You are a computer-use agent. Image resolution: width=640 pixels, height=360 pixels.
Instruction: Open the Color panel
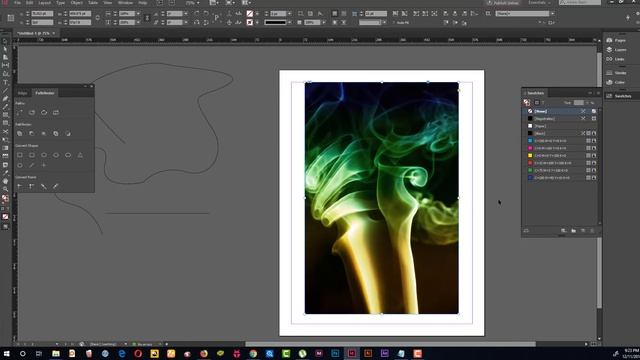[617, 82]
